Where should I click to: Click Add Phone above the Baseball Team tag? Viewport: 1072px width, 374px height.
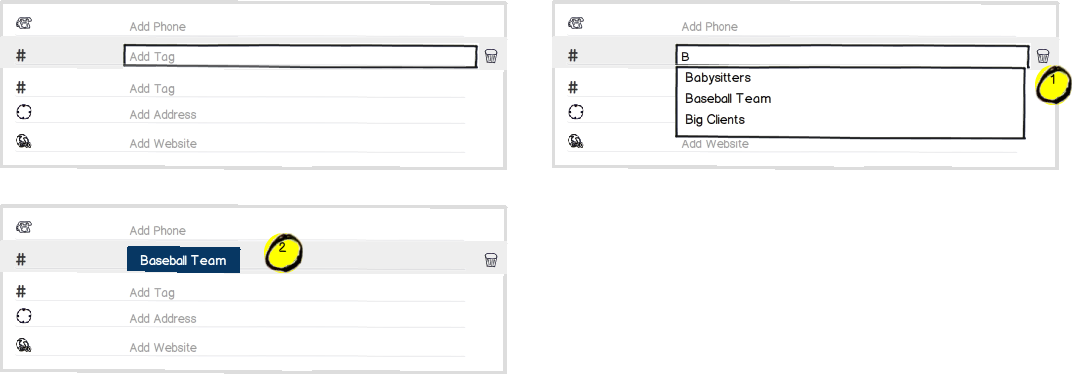tap(157, 230)
